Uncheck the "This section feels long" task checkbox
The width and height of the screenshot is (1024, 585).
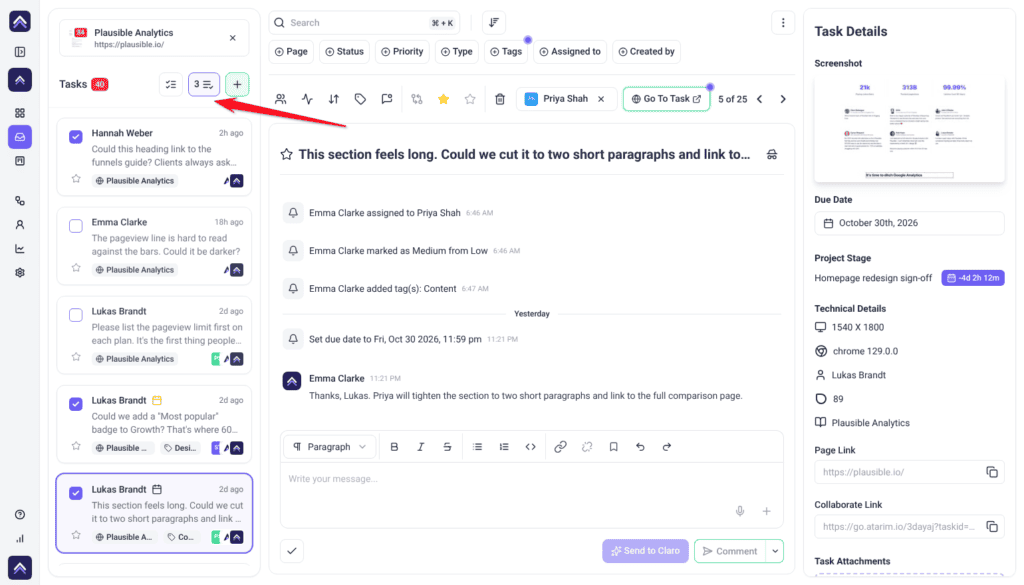pos(76,493)
